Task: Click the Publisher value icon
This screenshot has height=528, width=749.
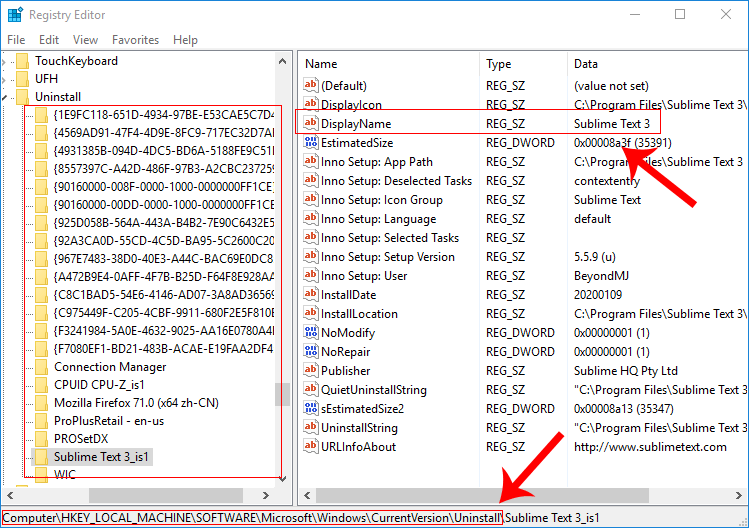Action: tap(310, 370)
